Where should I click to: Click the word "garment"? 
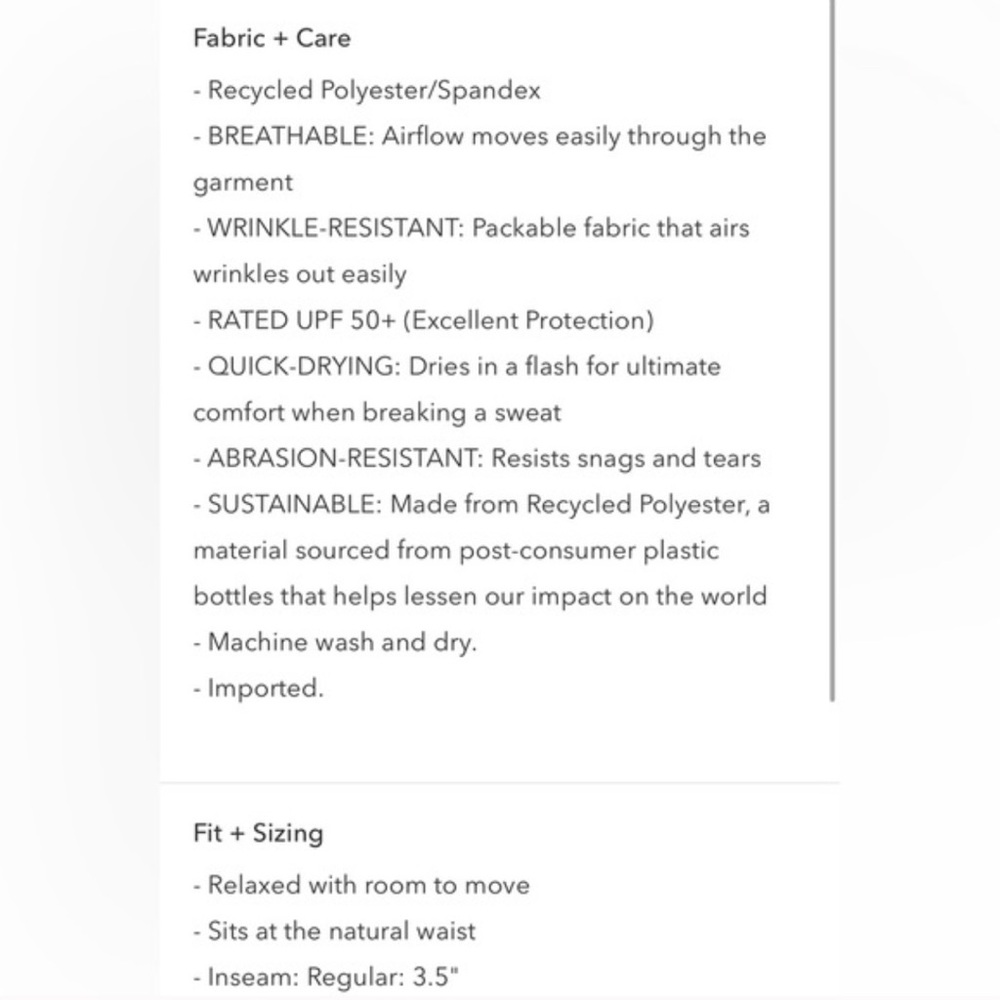click(x=243, y=182)
